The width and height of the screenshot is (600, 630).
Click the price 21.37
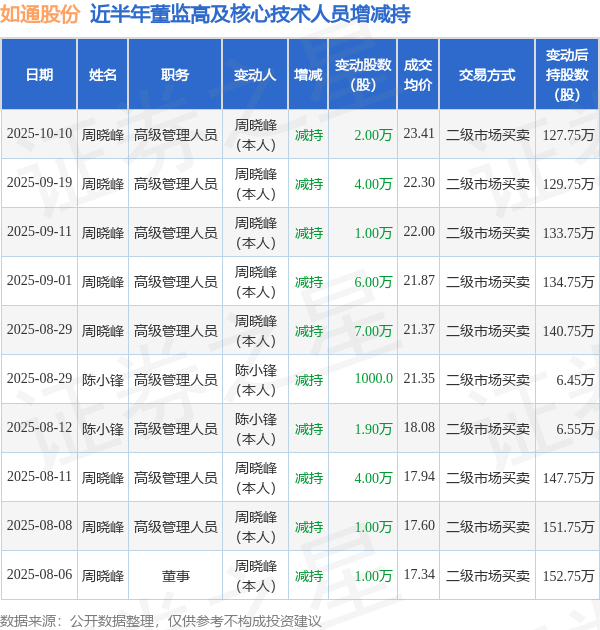pyautogui.click(x=419, y=329)
